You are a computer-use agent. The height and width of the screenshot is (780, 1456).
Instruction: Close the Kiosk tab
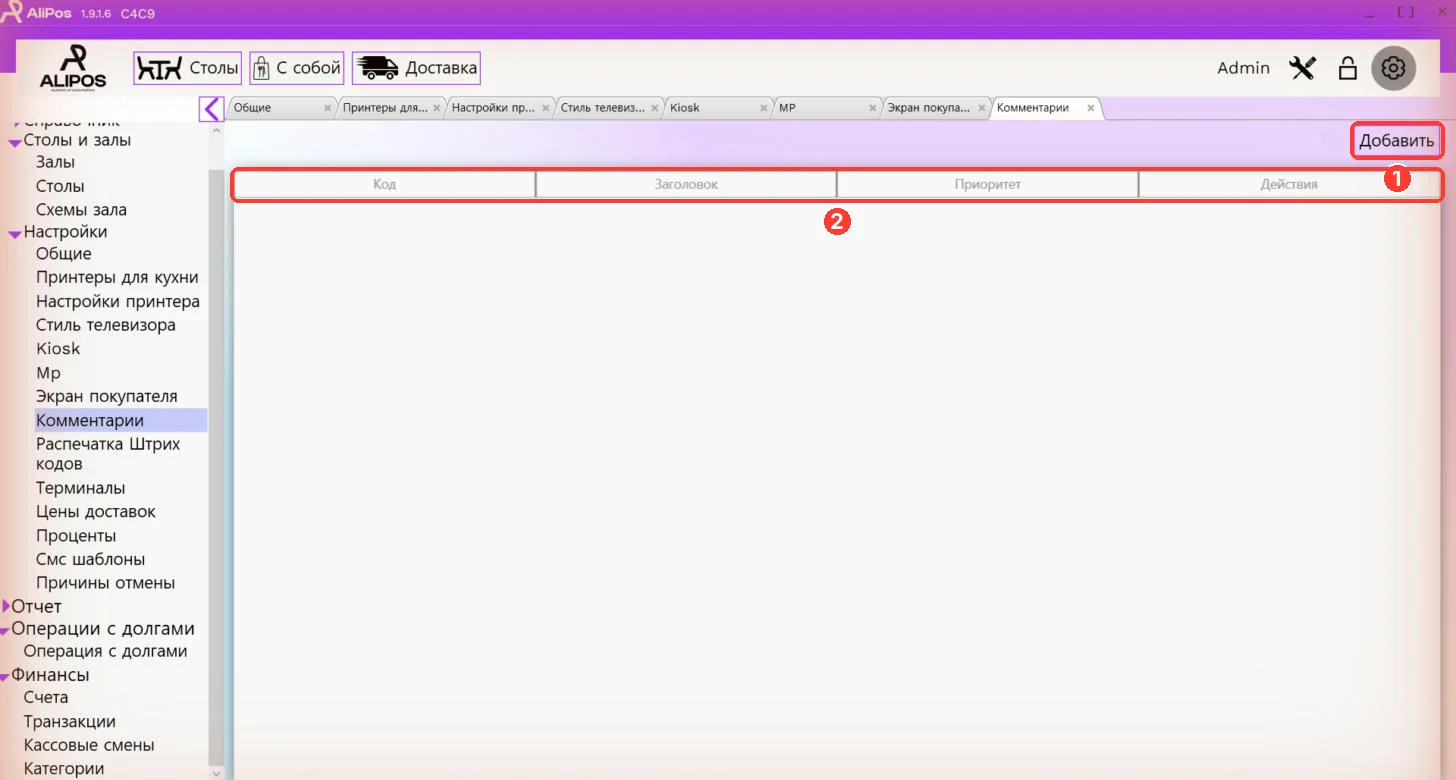[764, 108]
